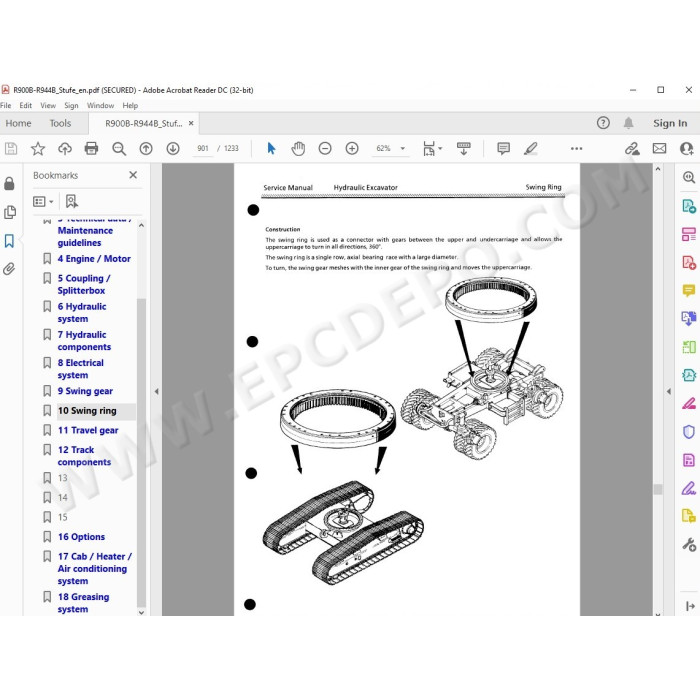This screenshot has width=700, height=700.
Task: Open the Window menu
Action: [100, 105]
